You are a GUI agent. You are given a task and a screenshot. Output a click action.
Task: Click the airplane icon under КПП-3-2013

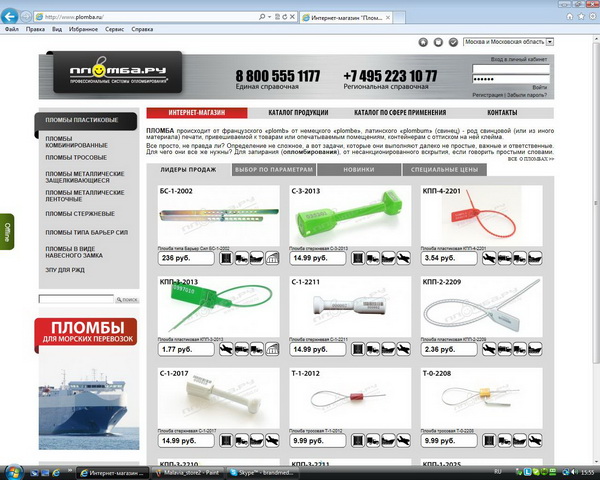[x=226, y=349]
